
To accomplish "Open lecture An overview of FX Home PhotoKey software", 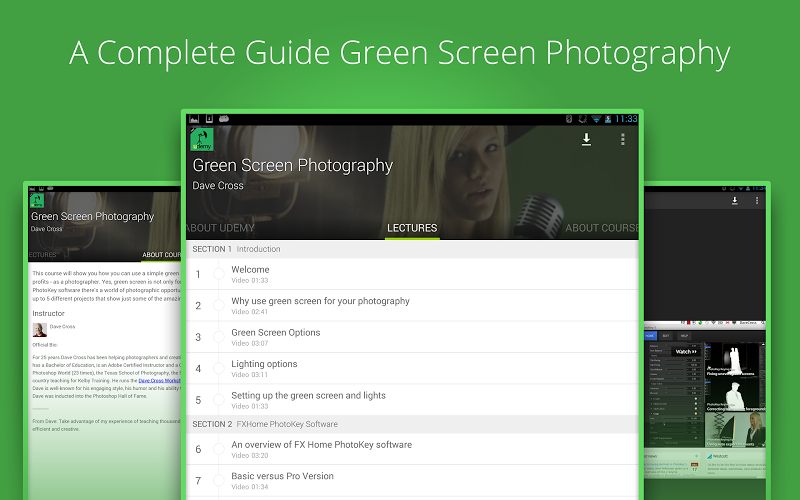I will (x=412, y=449).
